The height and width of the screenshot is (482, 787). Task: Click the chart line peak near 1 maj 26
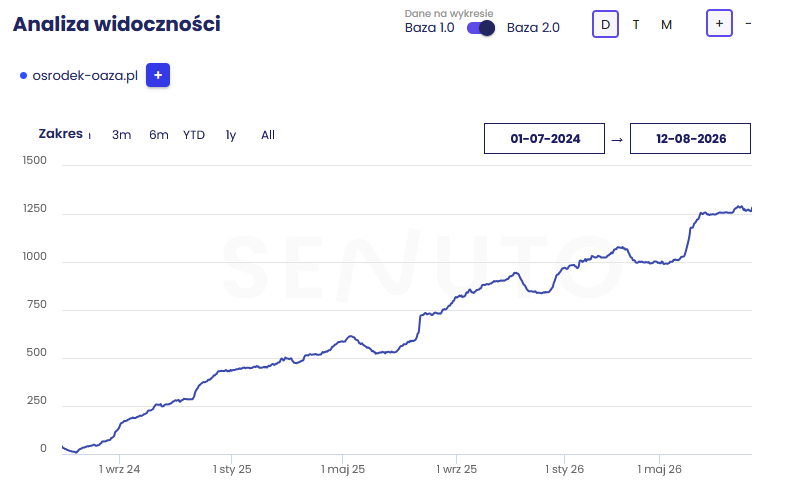621,247
